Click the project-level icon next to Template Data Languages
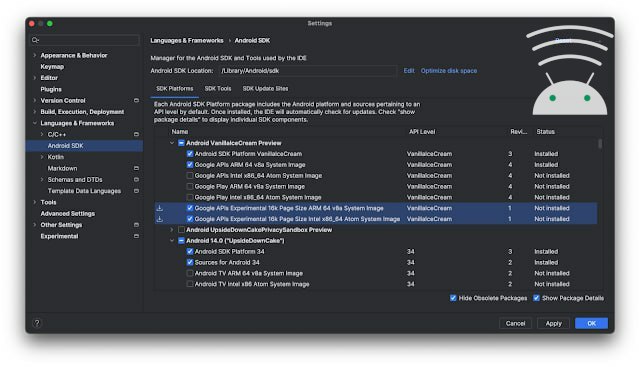Viewport: 640px width, 367px height. [x=136, y=191]
